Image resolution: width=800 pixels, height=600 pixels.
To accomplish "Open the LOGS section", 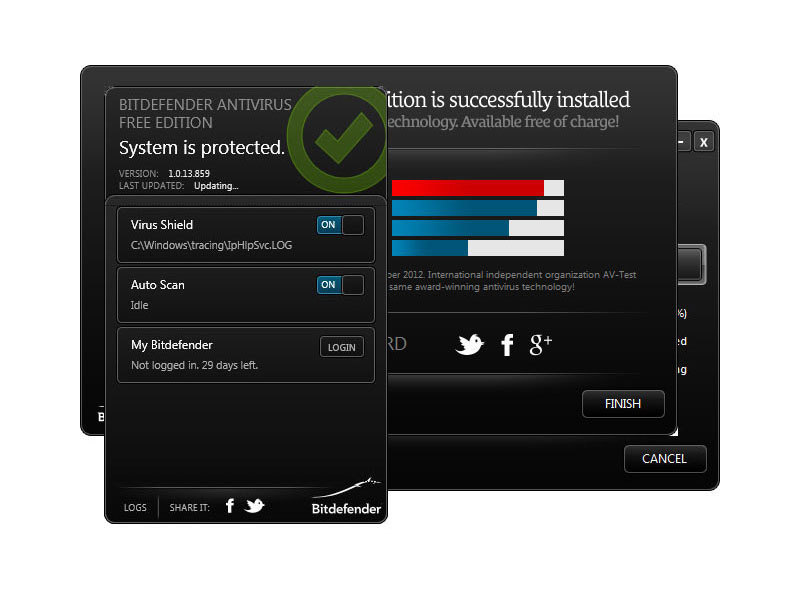I will pos(135,508).
